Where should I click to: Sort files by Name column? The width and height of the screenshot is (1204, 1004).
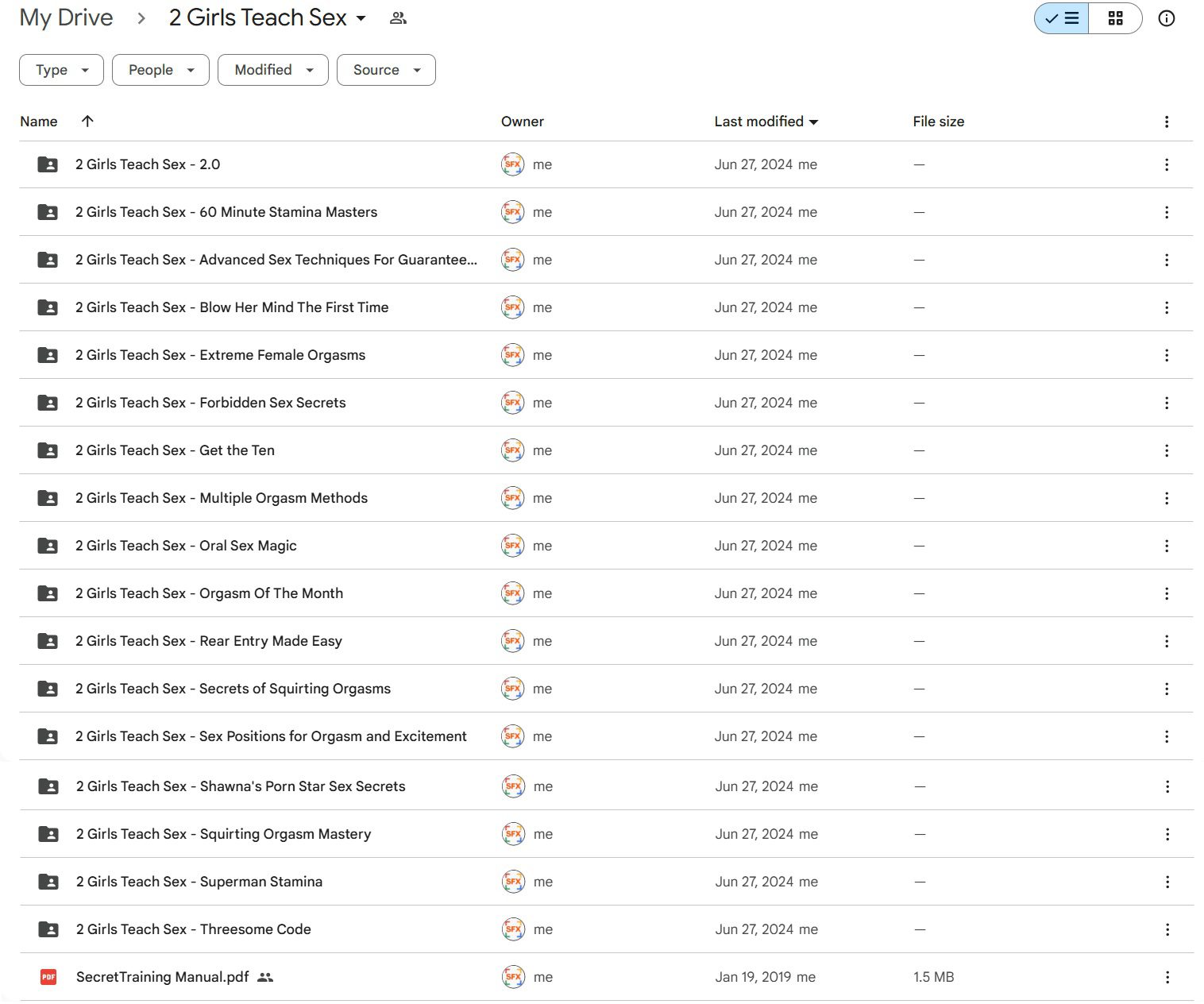tap(39, 122)
